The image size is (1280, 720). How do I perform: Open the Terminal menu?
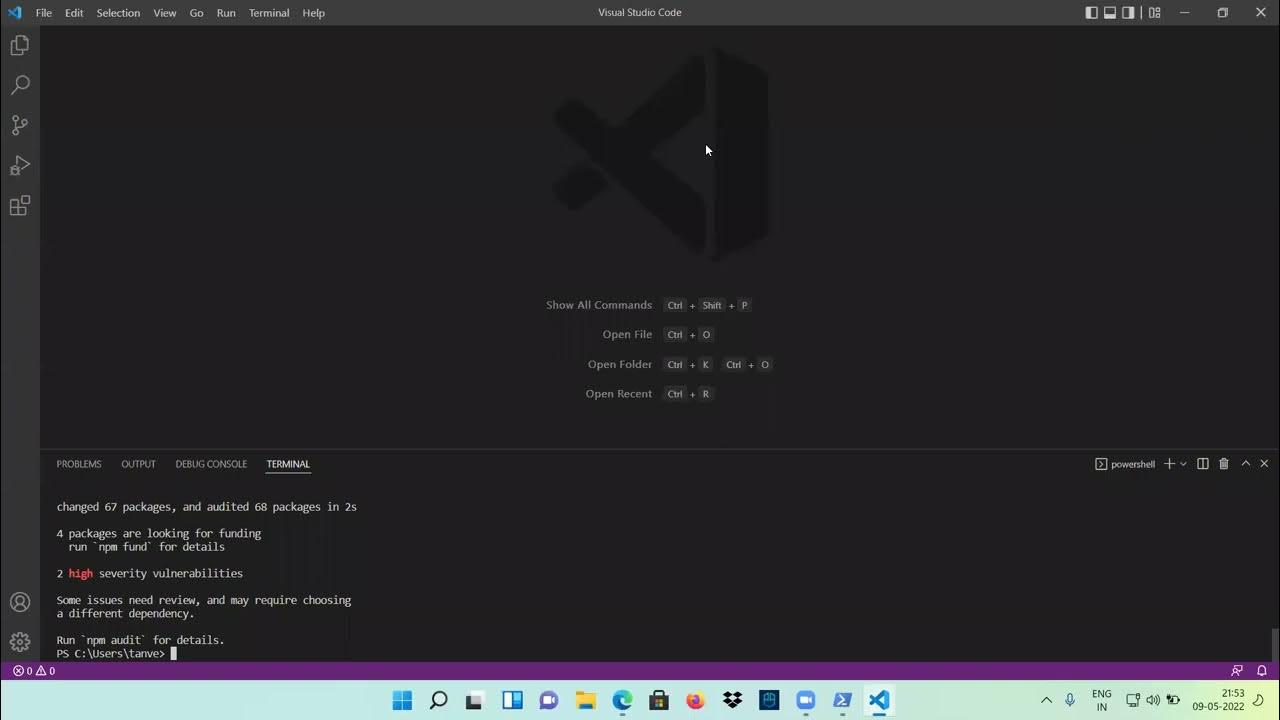(x=269, y=13)
